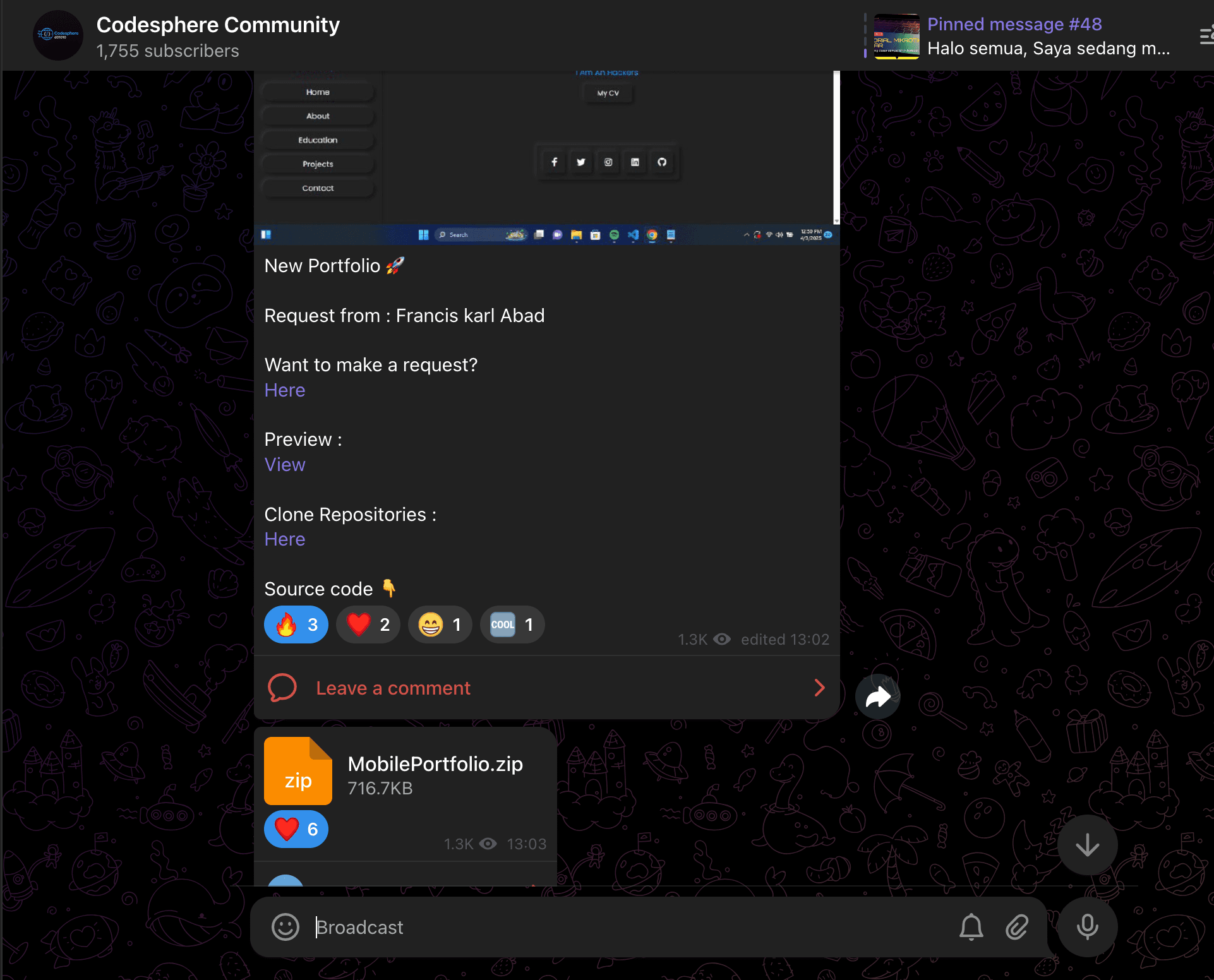
Task: Open the Codesphere Community channel title
Action: pos(218,25)
